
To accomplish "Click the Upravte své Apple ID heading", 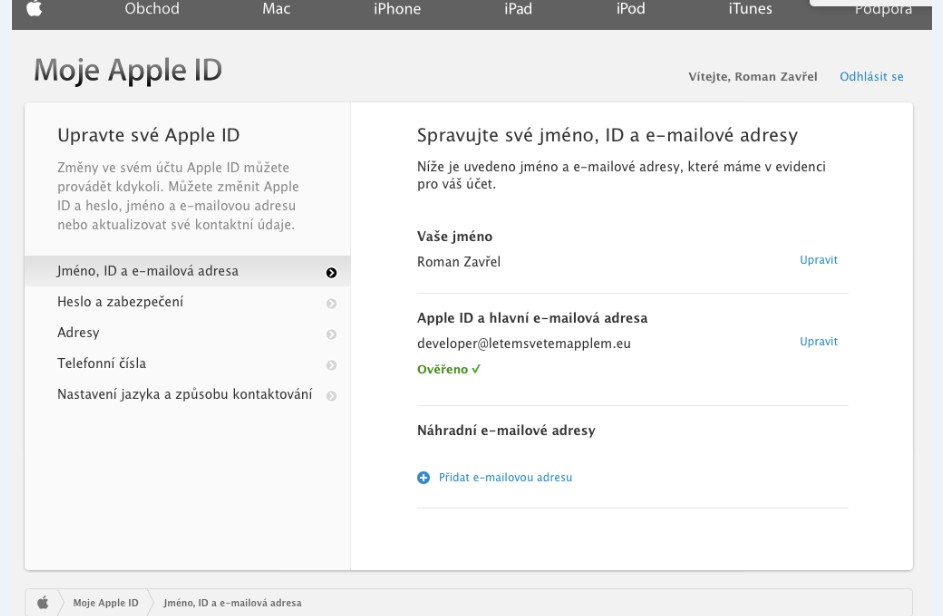I will (x=149, y=135).
